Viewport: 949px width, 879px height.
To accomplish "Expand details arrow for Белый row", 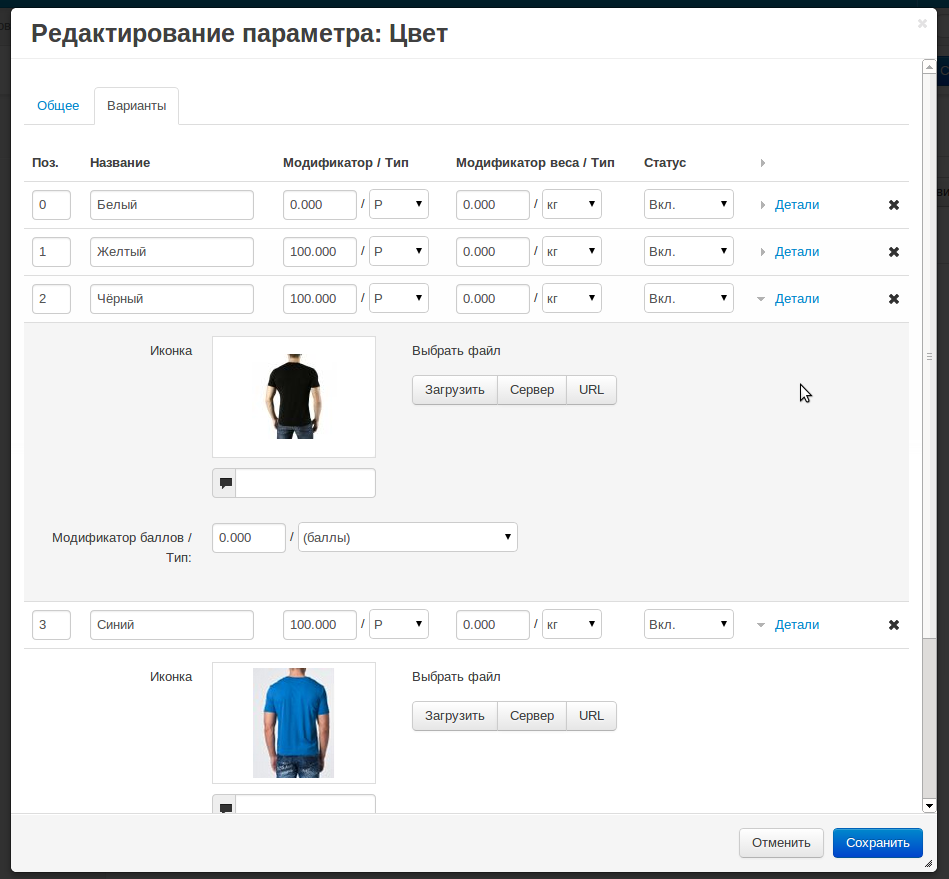I will pos(763,205).
